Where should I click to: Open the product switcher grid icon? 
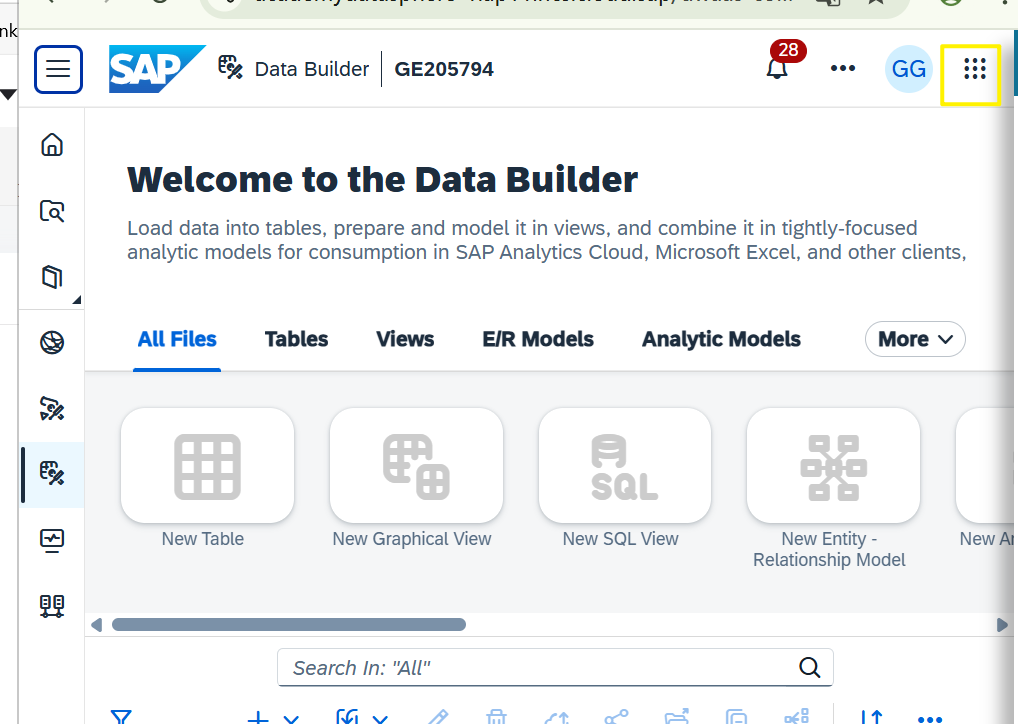tap(975, 69)
